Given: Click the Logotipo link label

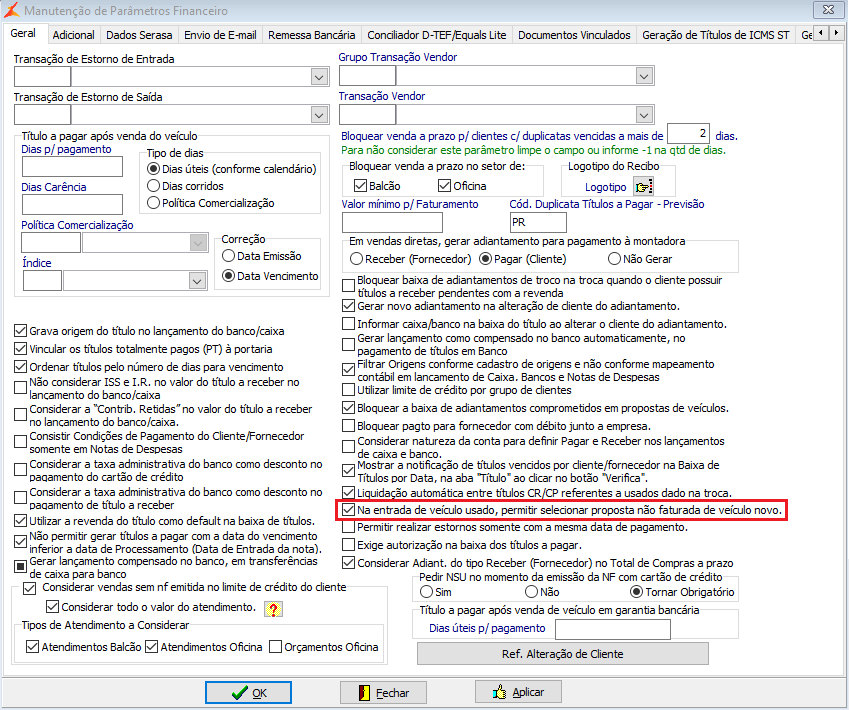Looking at the screenshot, I should click(x=605, y=187).
